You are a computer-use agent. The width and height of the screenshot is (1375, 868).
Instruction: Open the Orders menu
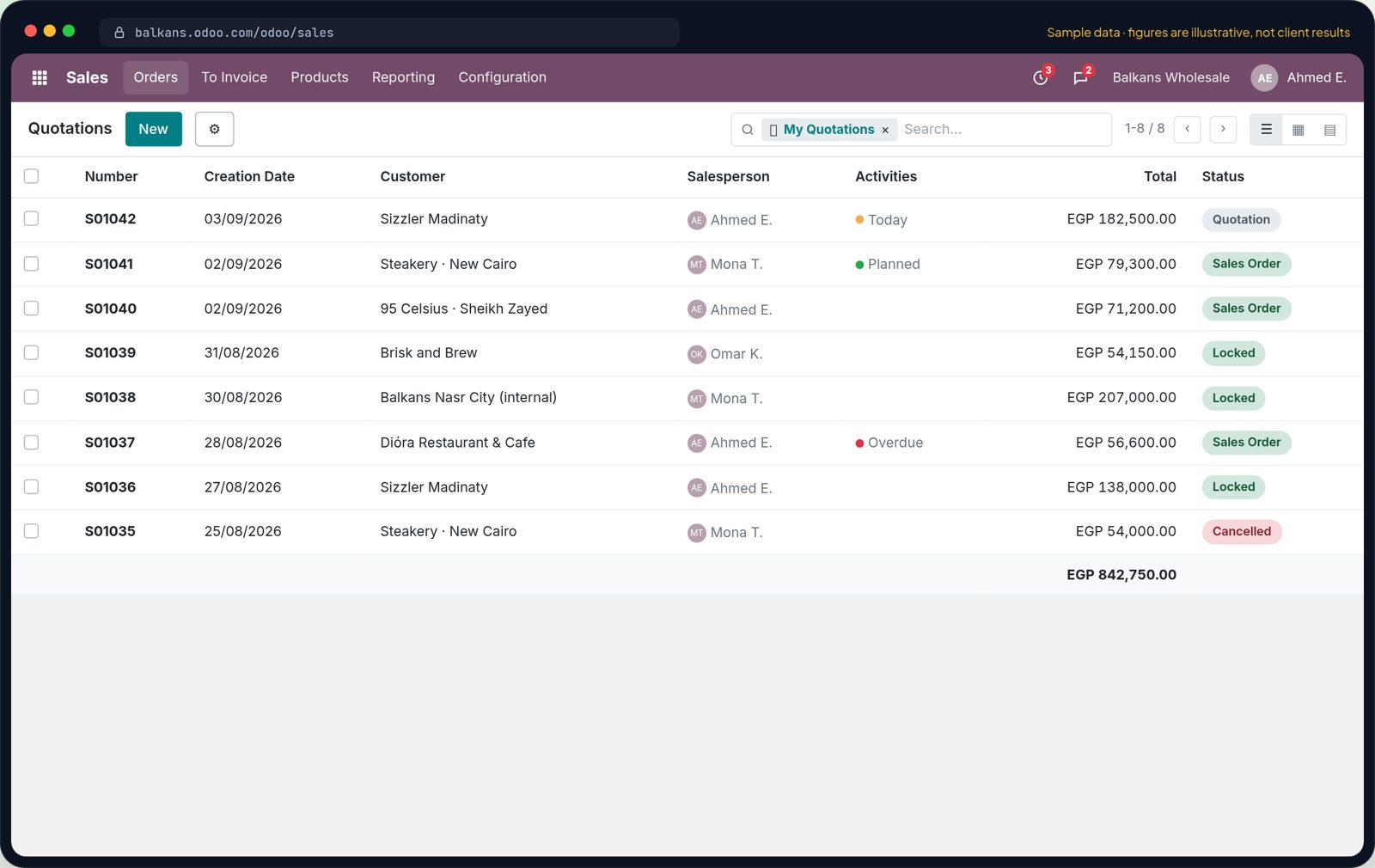[156, 77]
